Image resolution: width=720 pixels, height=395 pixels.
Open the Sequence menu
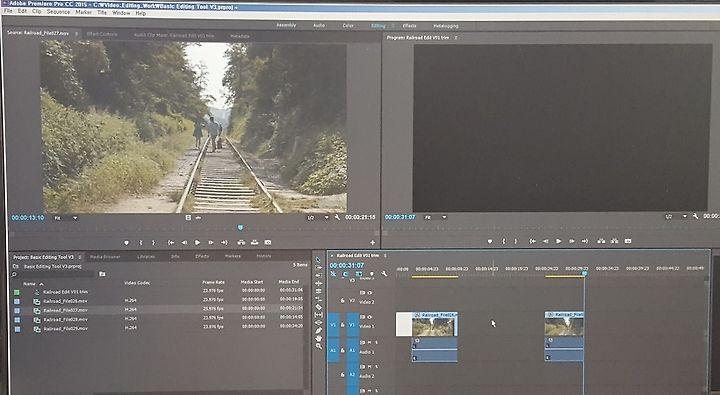pyautogui.click(x=58, y=11)
